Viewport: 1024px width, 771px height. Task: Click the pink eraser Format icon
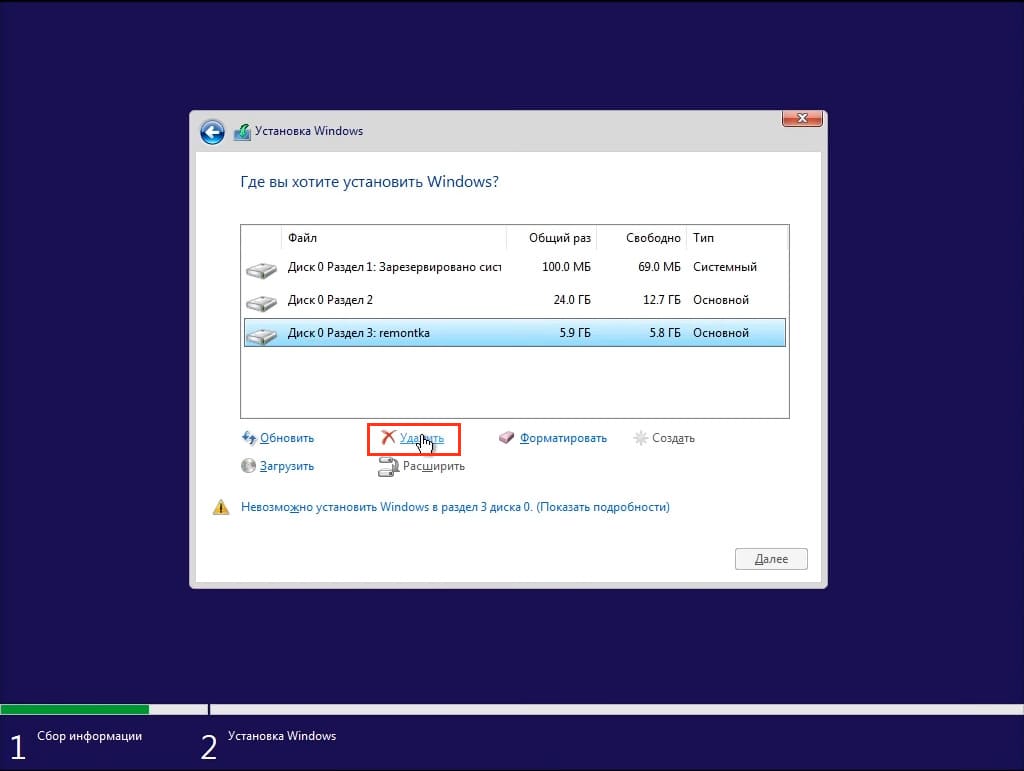(507, 437)
